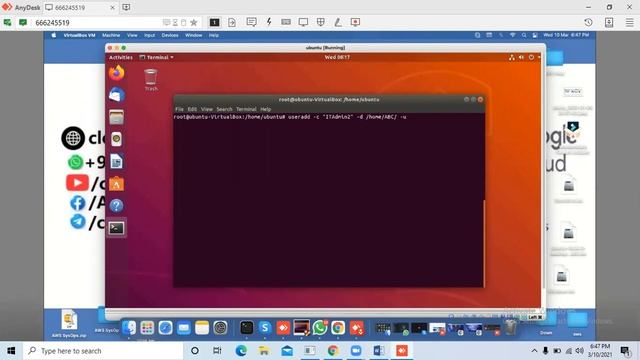The height and width of the screenshot is (360, 640).
Task: Open the AnyDesk display settings icon
Action: coord(303,22)
